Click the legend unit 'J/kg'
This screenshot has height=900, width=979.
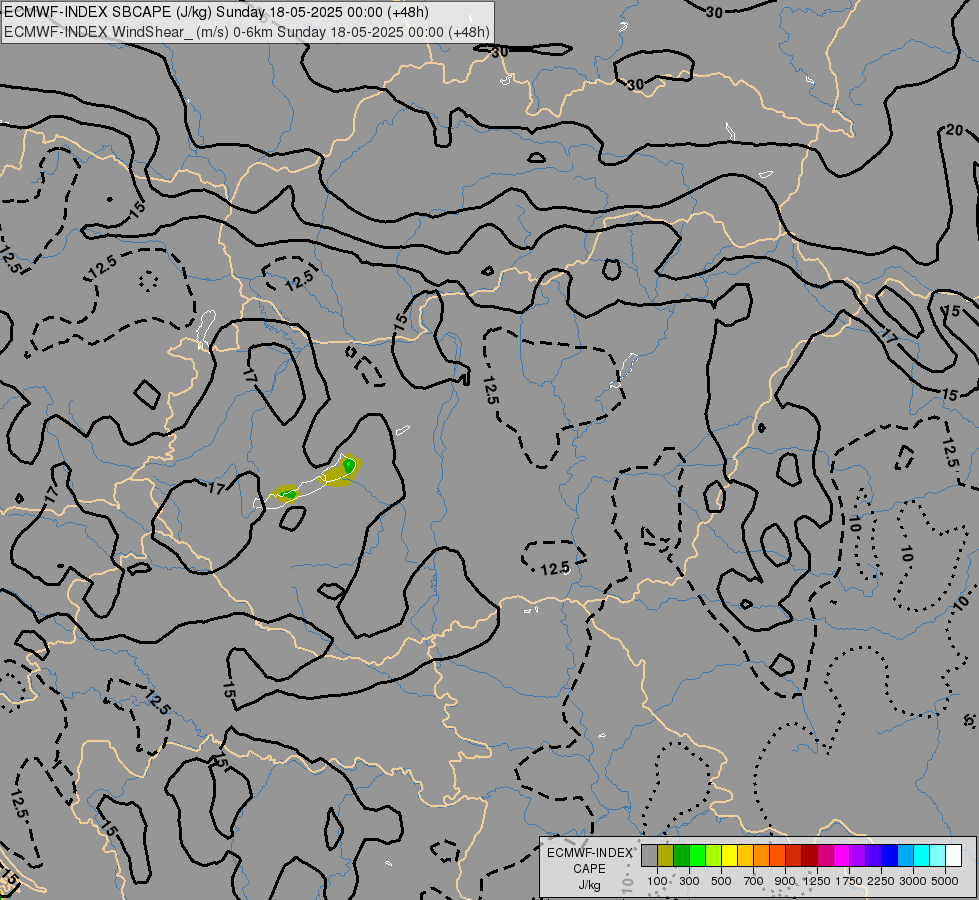(589, 885)
